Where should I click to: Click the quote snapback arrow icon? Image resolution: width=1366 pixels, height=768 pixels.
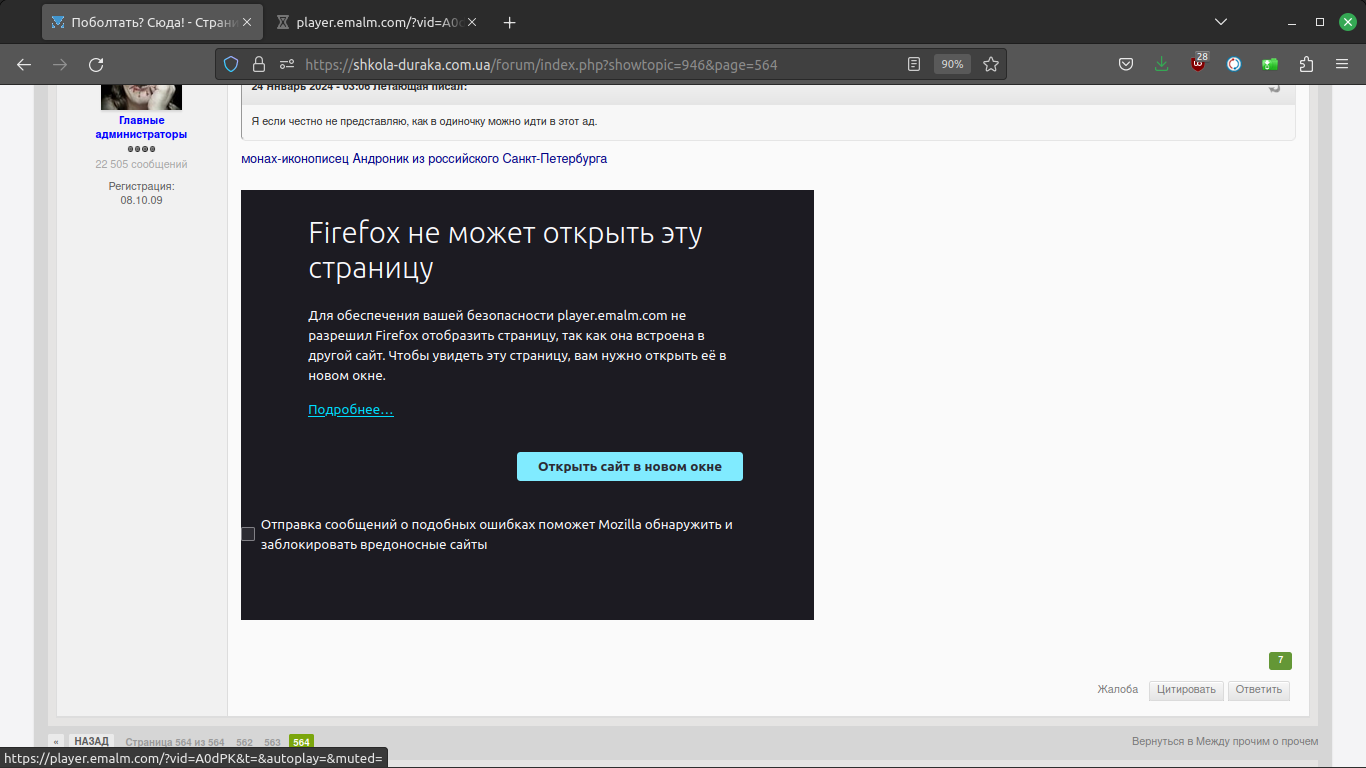click(x=1275, y=87)
